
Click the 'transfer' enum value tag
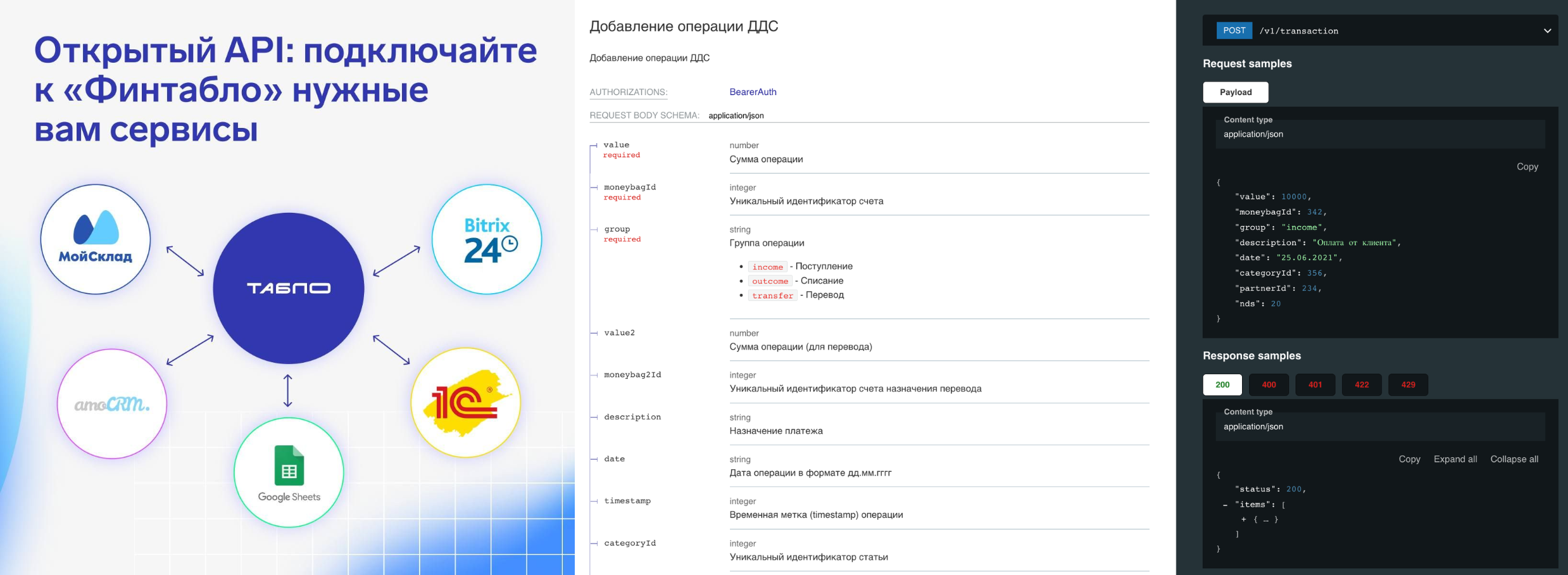772,296
